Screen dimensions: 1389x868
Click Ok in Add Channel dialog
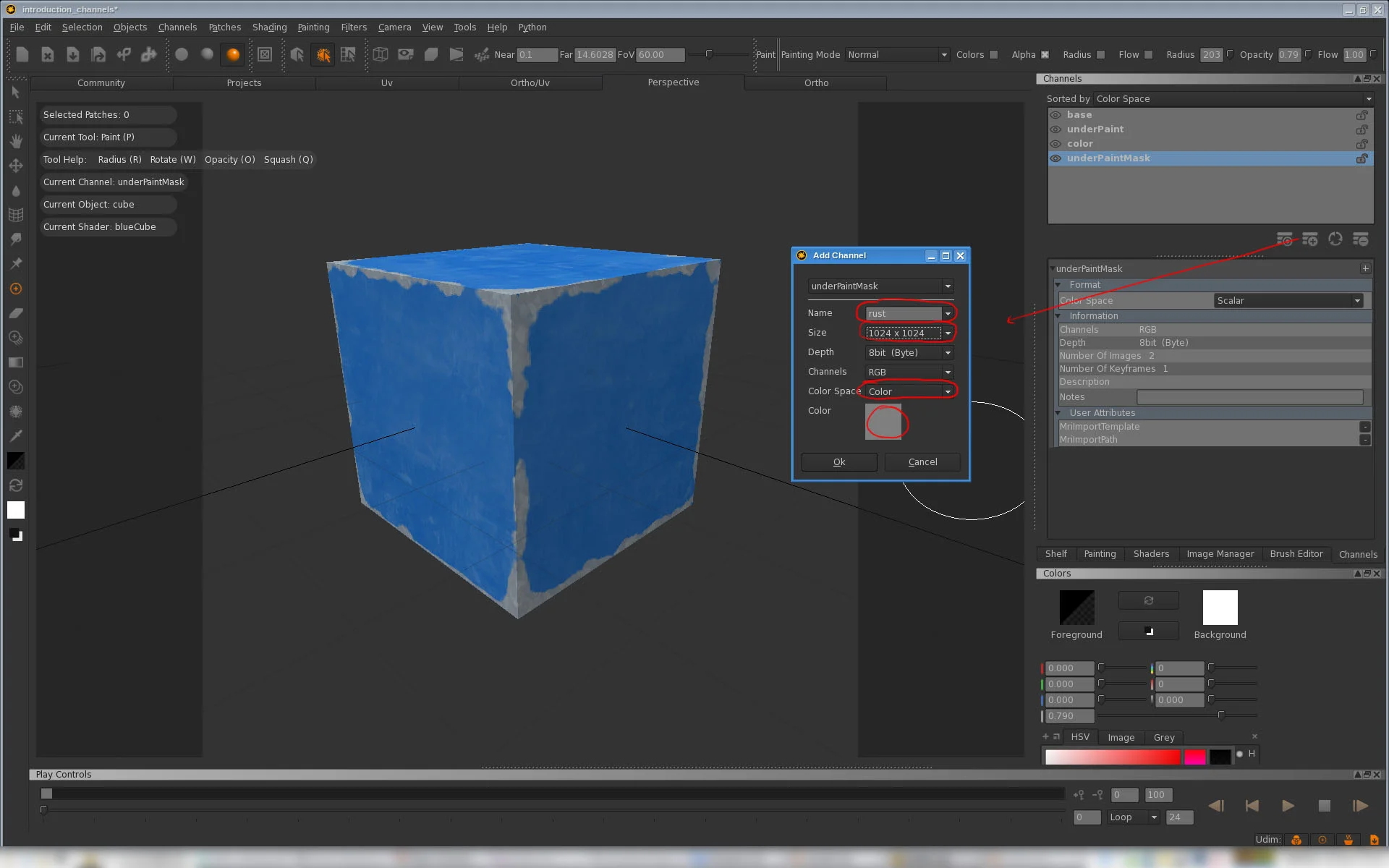(x=839, y=462)
